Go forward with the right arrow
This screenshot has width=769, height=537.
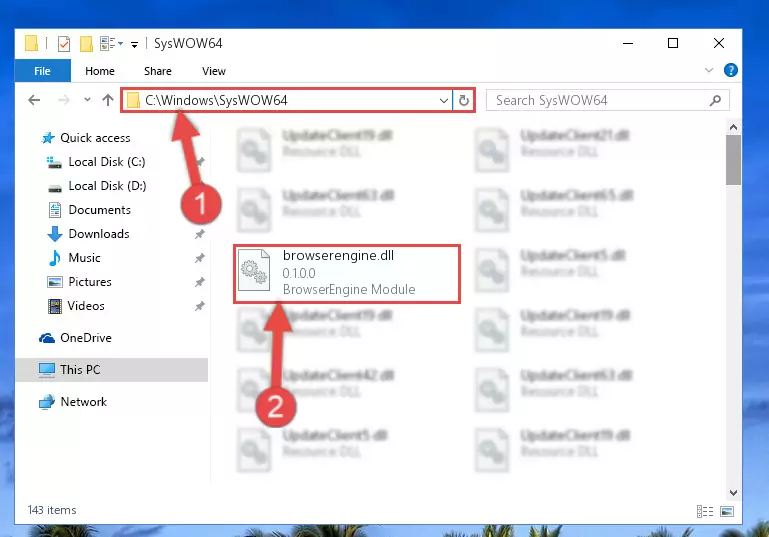(x=64, y=100)
